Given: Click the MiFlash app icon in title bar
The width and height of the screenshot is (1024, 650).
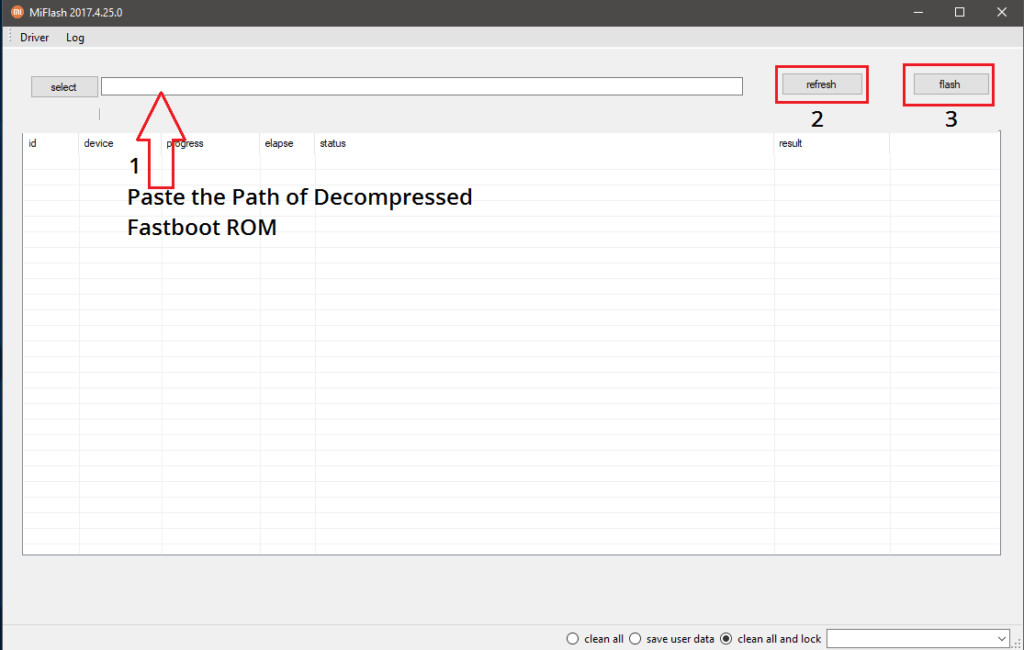Looking at the screenshot, I should [17, 12].
